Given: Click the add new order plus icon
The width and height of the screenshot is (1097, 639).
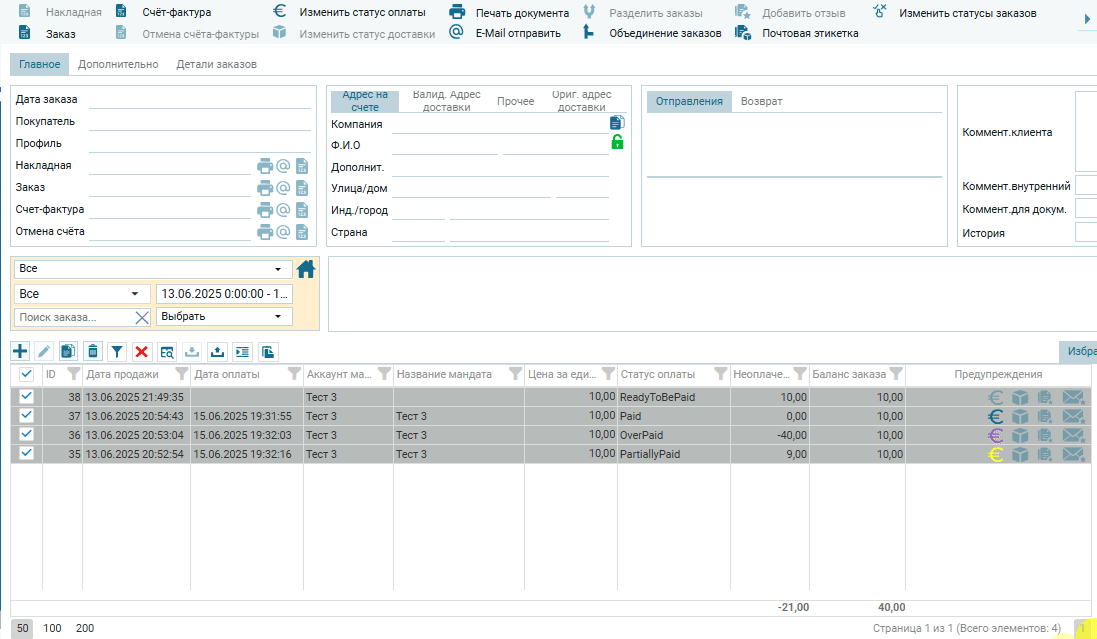Looking at the screenshot, I should (20, 351).
